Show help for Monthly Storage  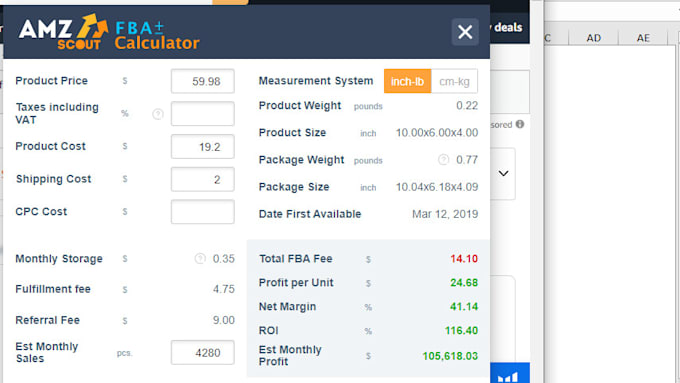[x=200, y=259]
